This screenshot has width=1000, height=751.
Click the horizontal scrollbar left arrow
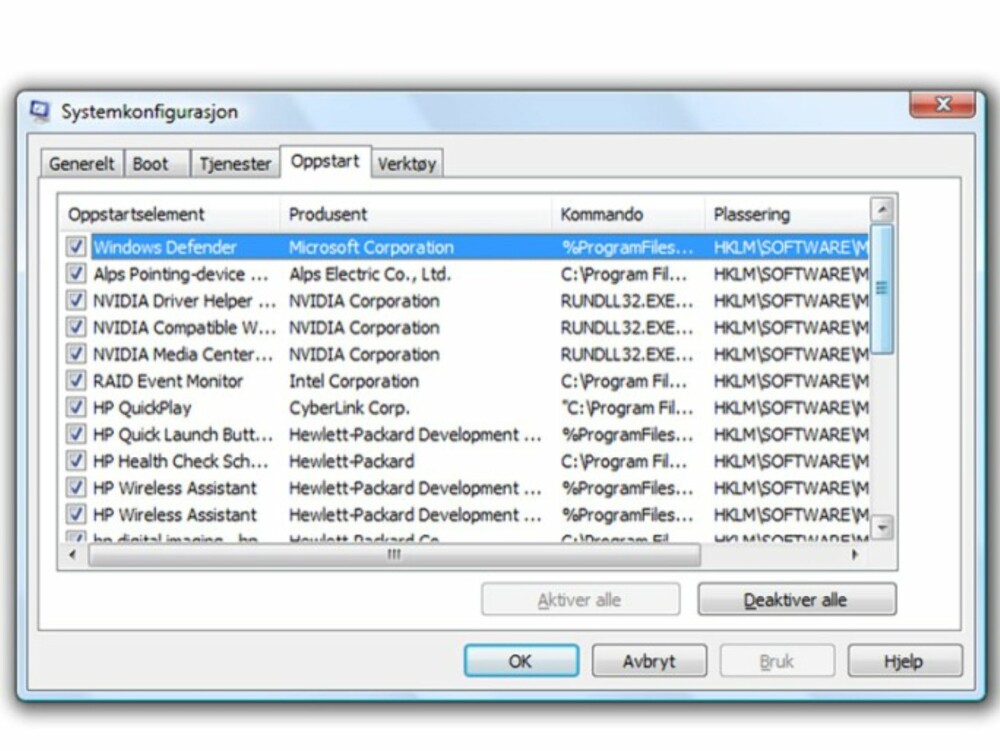[73, 555]
